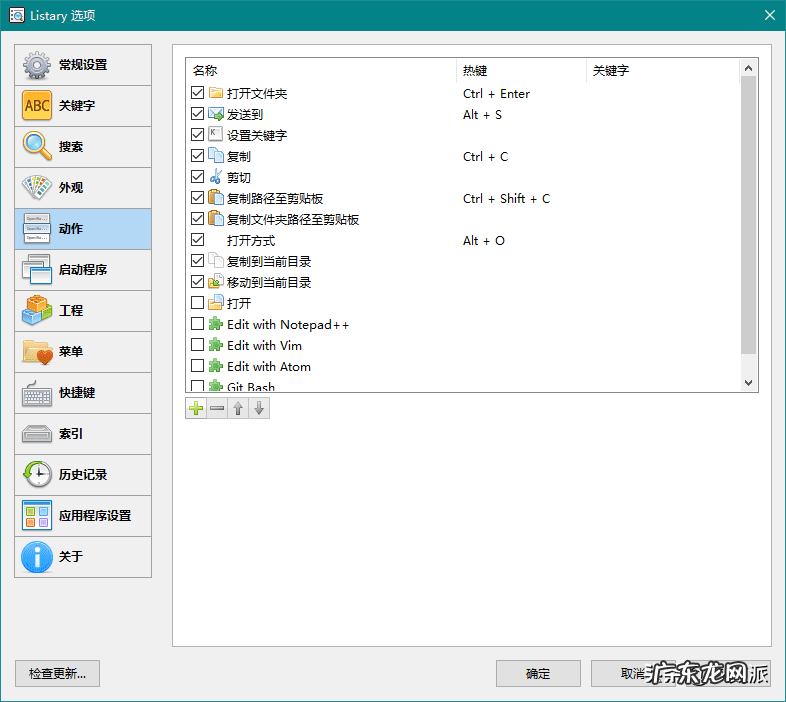
Task: Select the 搜索 magnifier sidebar item
Action: [83, 147]
